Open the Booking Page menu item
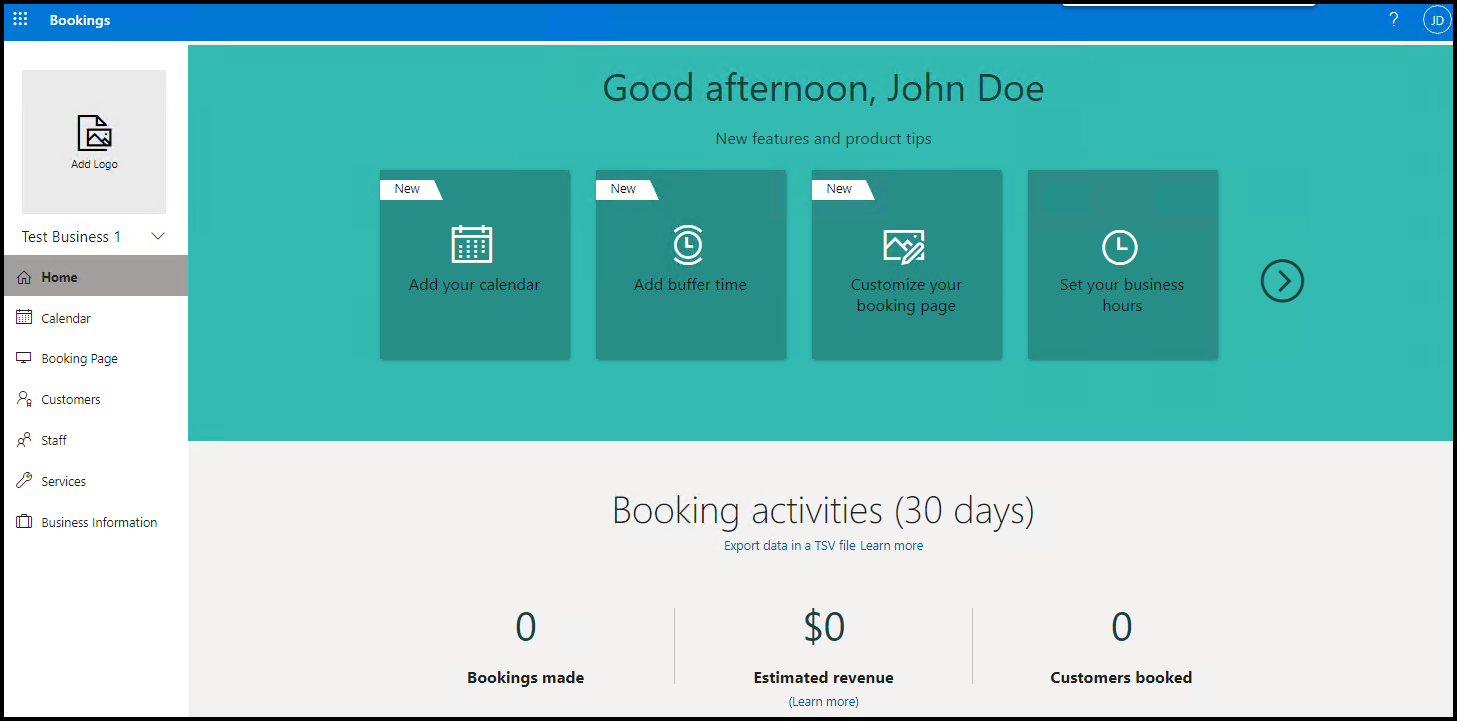 pos(96,358)
